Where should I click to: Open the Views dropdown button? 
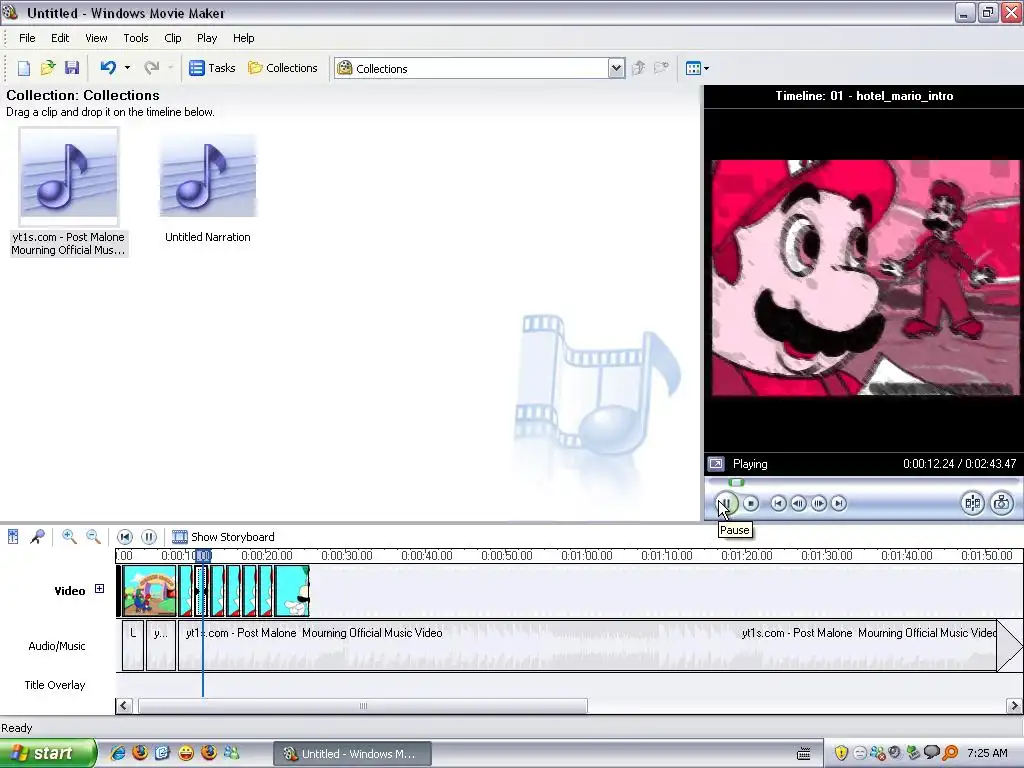point(697,68)
